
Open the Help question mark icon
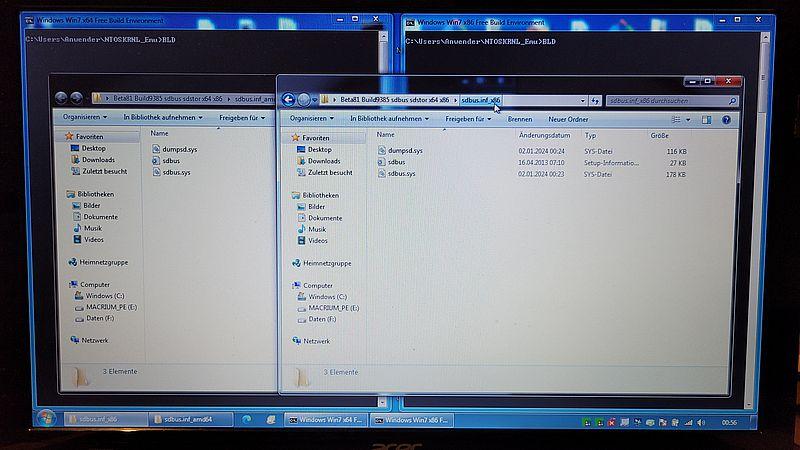726,120
